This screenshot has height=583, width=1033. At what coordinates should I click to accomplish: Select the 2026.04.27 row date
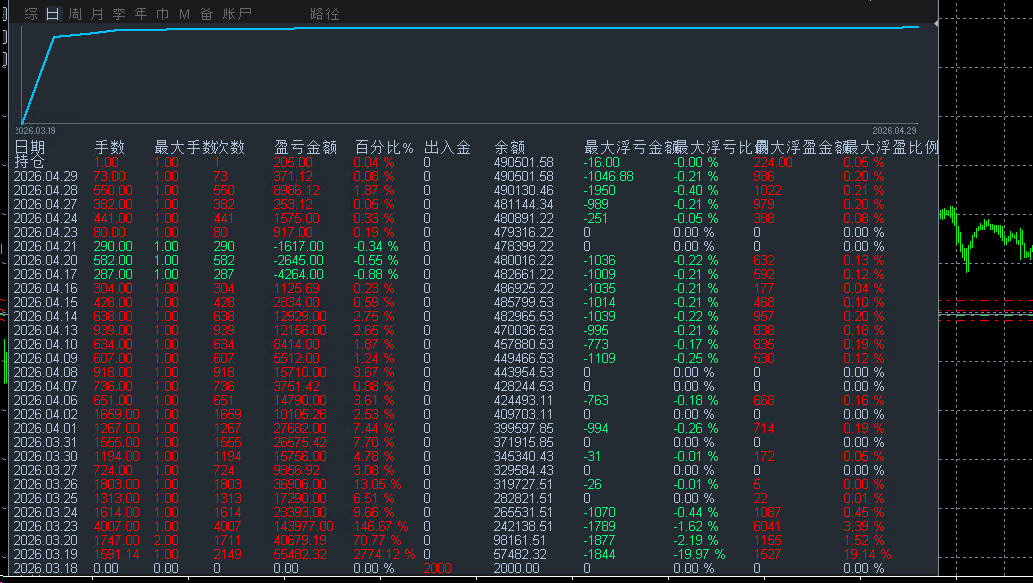tap(45, 204)
